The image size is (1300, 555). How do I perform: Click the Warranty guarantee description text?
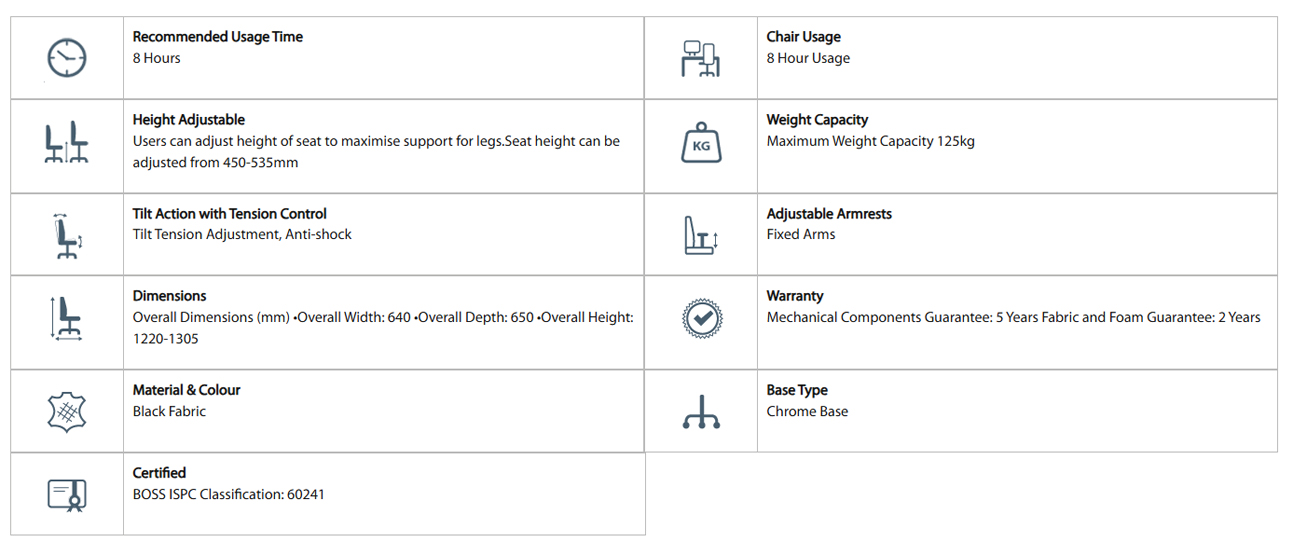[1013, 318]
